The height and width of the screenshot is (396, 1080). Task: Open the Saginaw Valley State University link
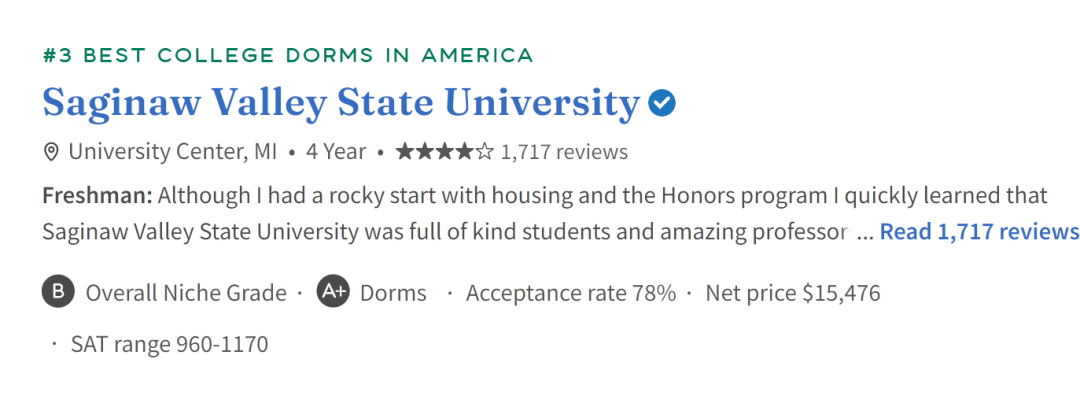coord(341,103)
